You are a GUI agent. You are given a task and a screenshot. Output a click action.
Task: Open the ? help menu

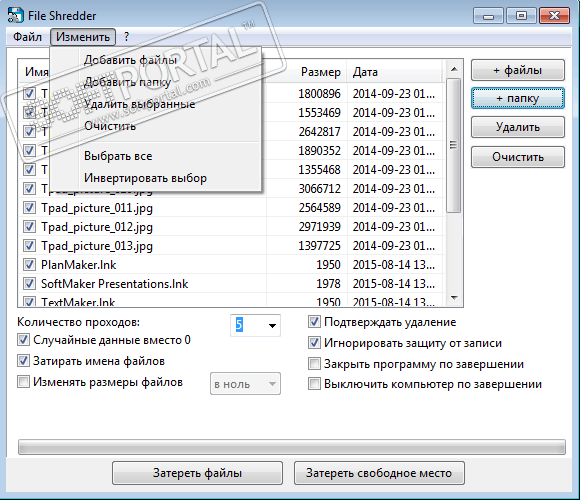[x=127, y=37]
